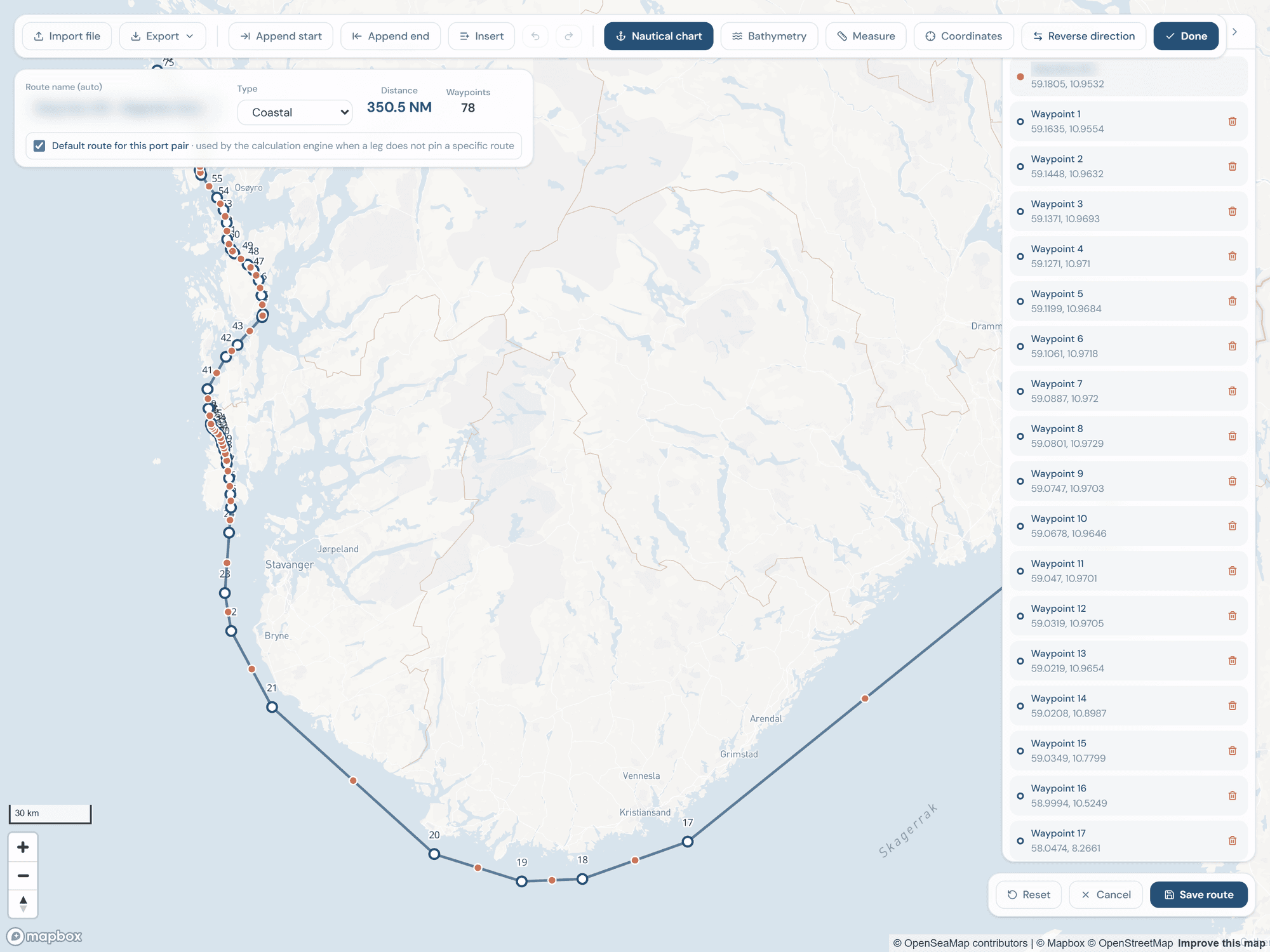This screenshot has height=952, width=1270.
Task: Click the Mapbox logo
Action: point(44,936)
